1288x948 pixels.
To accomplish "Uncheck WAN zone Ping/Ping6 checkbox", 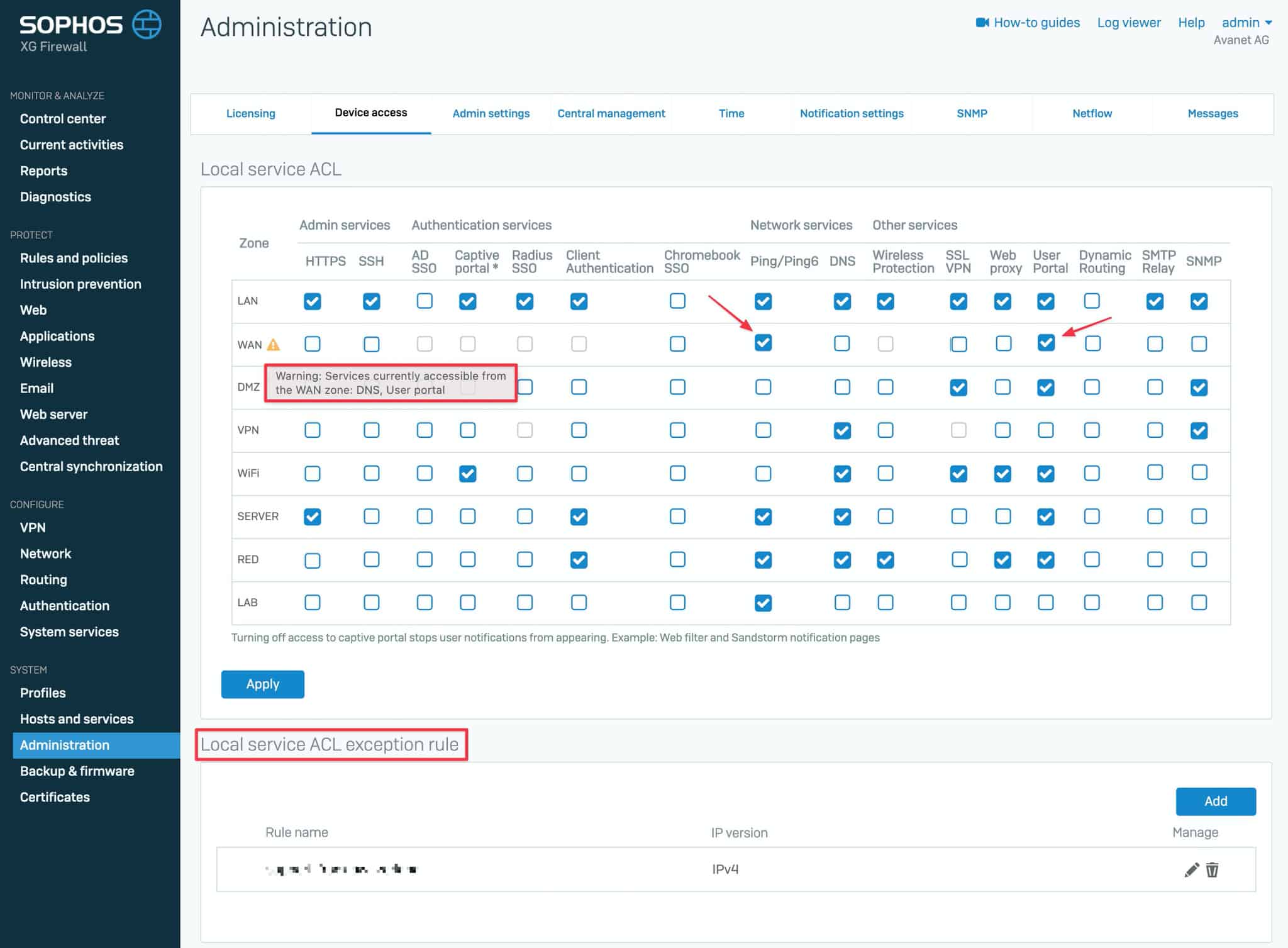I will pos(763,343).
